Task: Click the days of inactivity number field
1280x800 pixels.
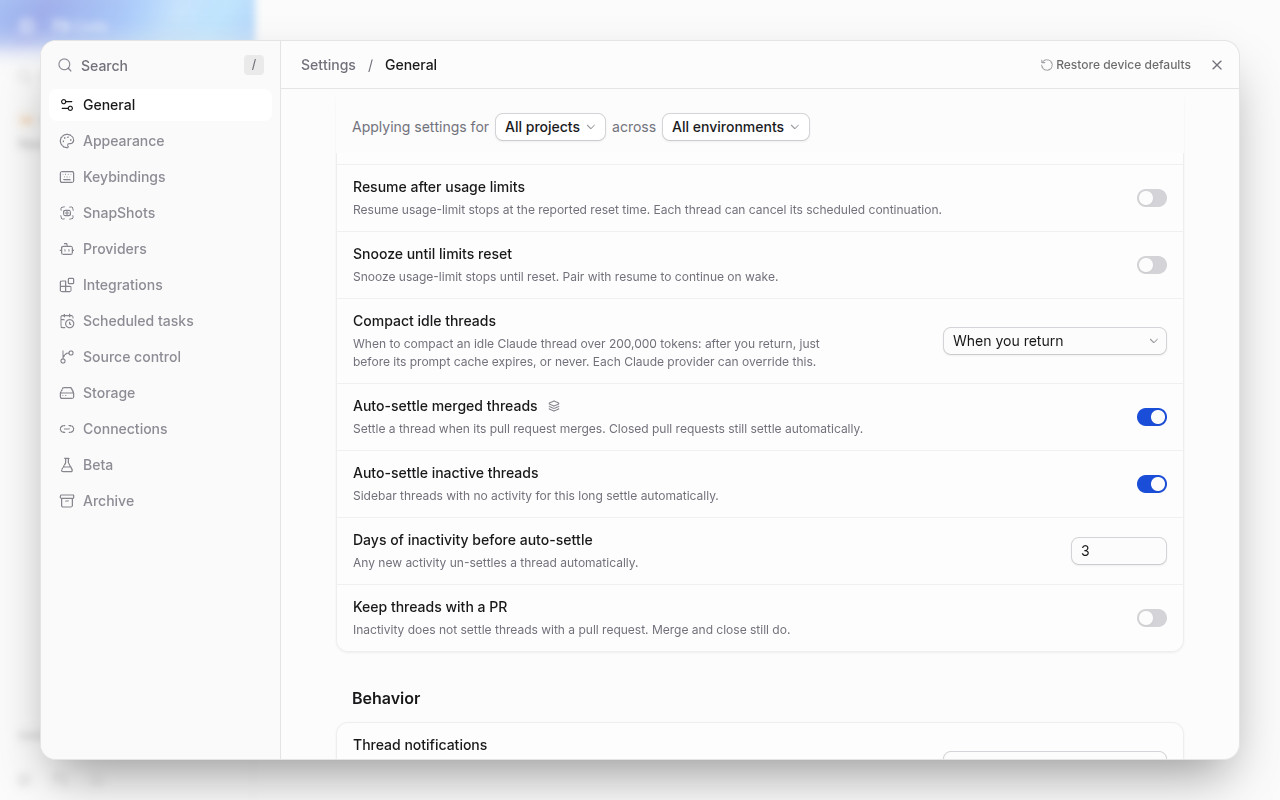Action: [1119, 551]
